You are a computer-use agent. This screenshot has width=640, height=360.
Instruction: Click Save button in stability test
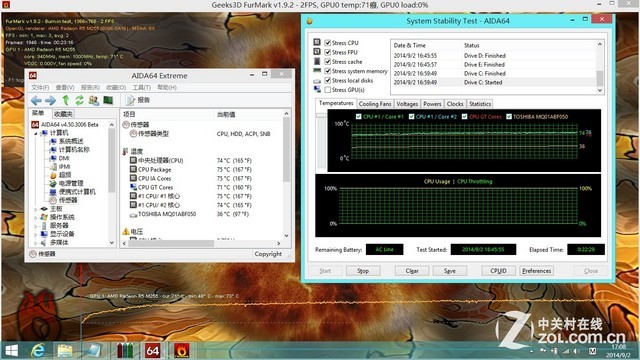coord(449,271)
